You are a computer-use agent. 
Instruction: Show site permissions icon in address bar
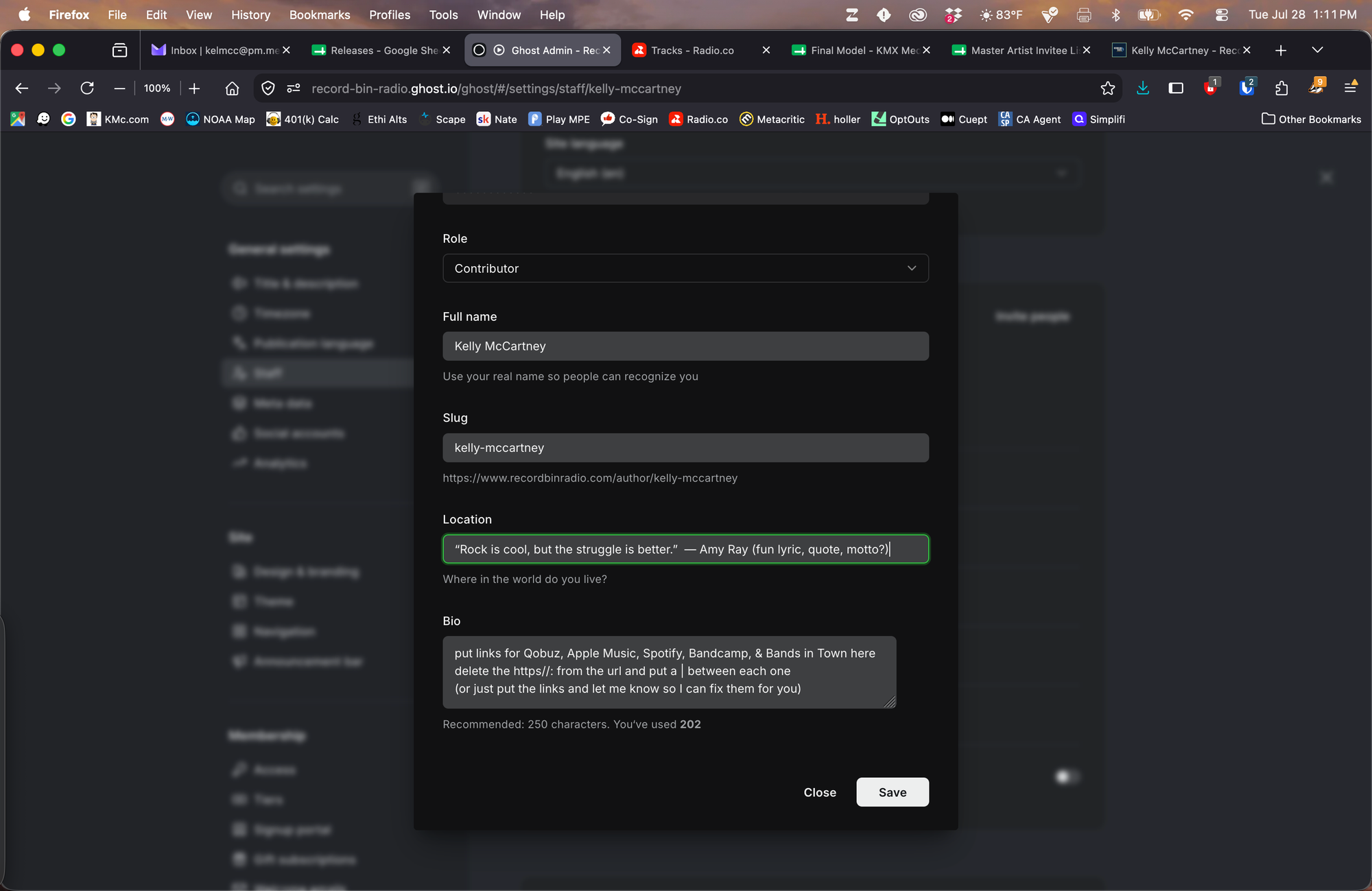point(294,88)
